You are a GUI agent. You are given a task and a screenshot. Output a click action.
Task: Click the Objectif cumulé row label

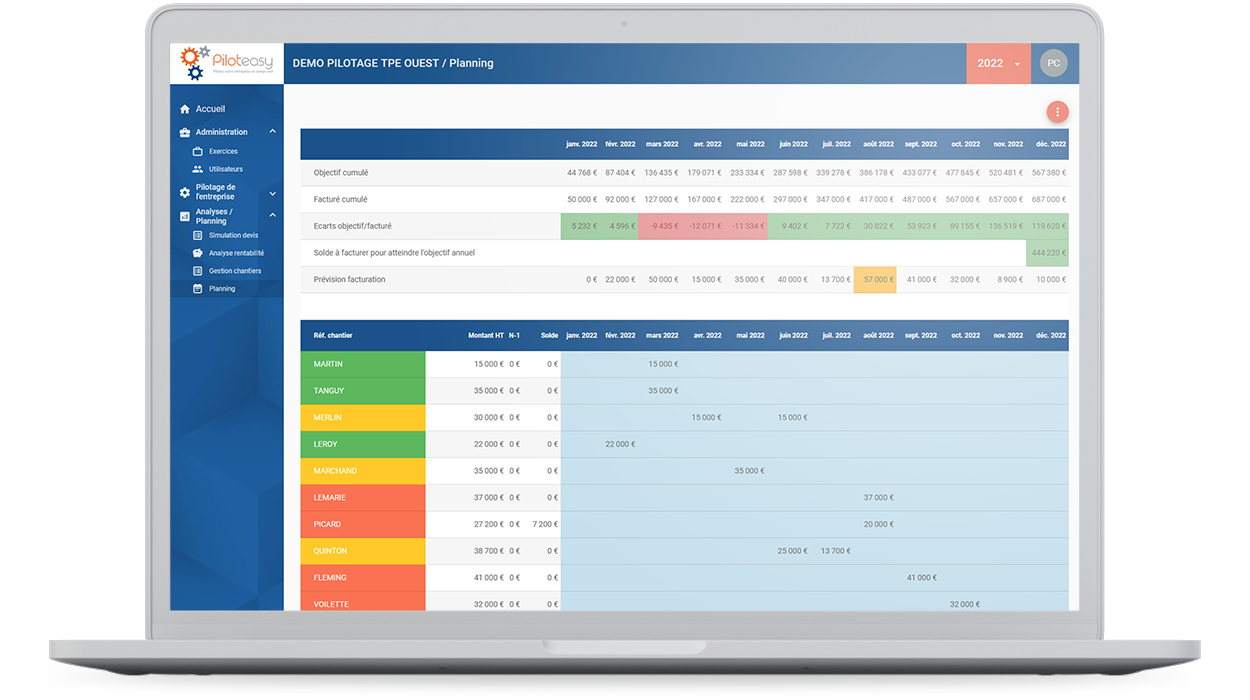[341, 173]
